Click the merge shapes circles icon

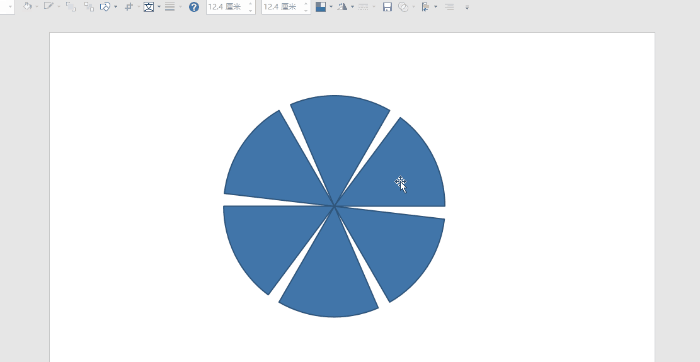(x=403, y=7)
